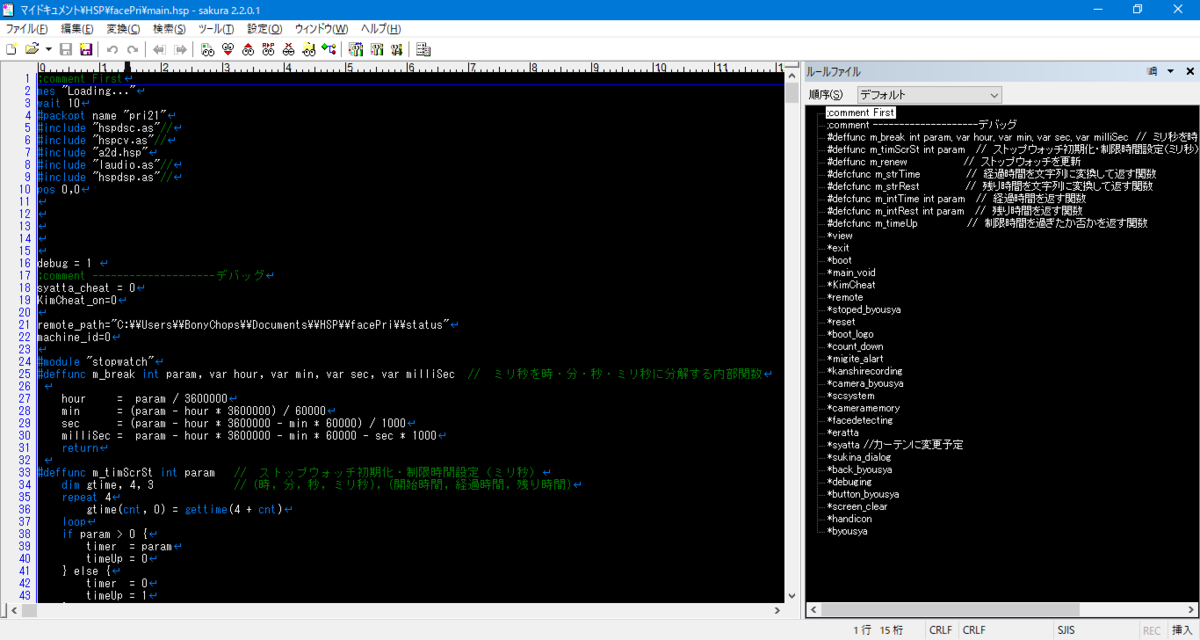Jump to the *exit label in outline

(838, 248)
